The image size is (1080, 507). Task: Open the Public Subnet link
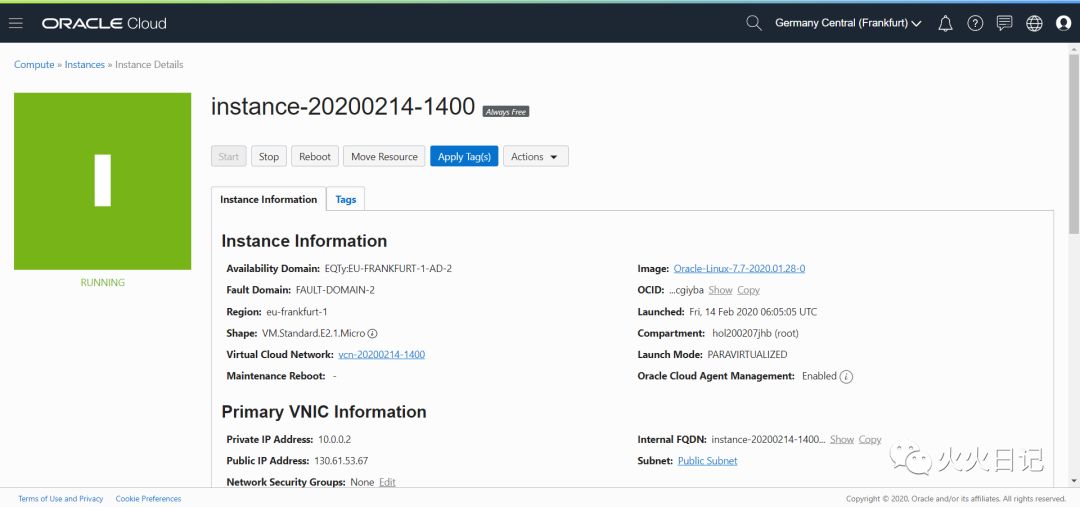707,461
